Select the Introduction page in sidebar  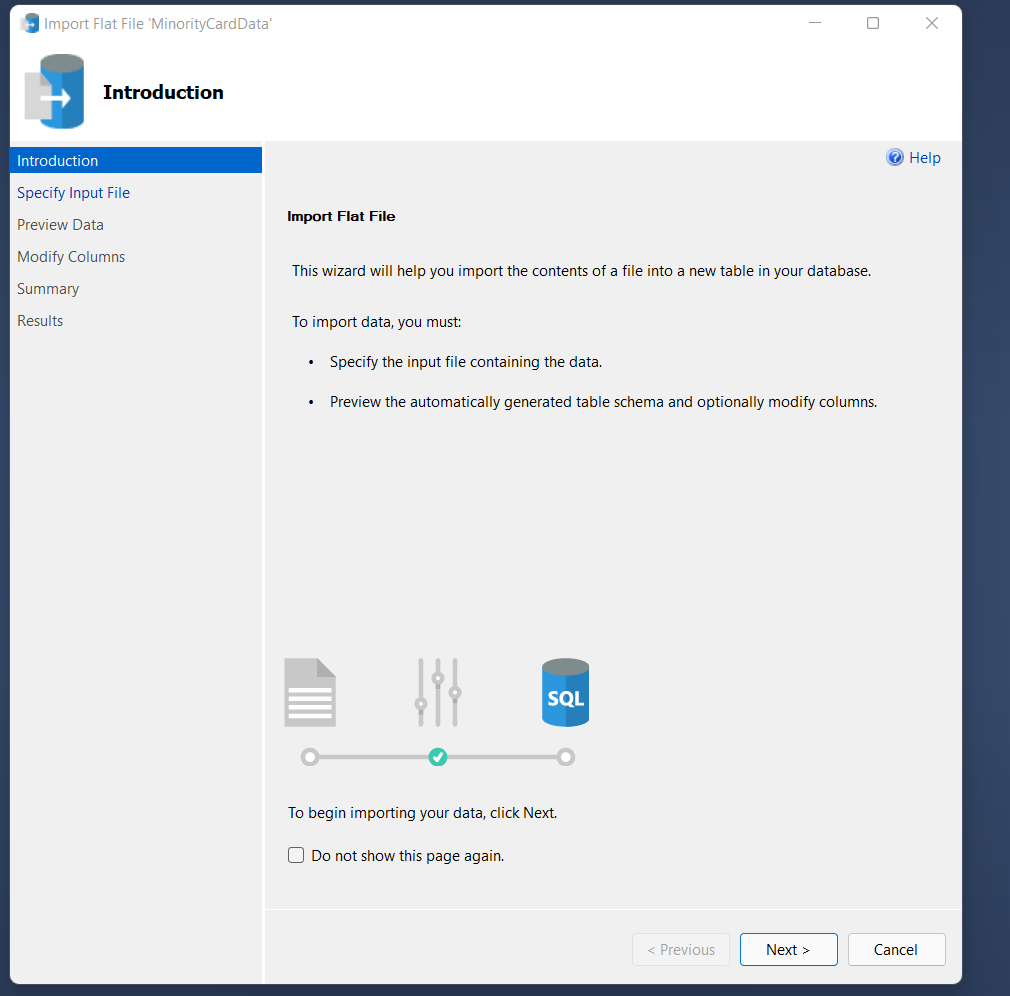click(58, 161)
